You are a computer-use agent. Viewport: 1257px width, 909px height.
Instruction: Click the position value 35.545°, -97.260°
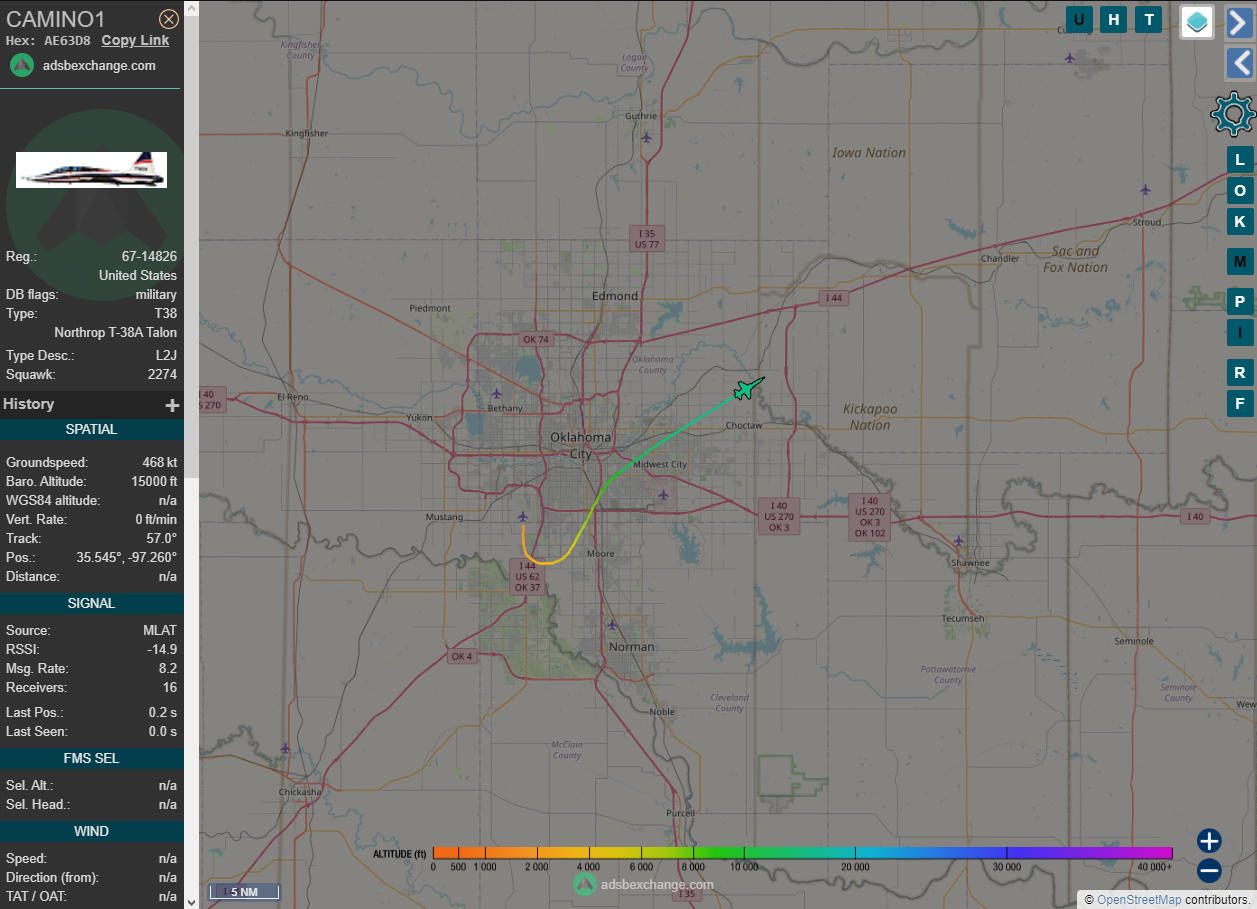(127, 558)
